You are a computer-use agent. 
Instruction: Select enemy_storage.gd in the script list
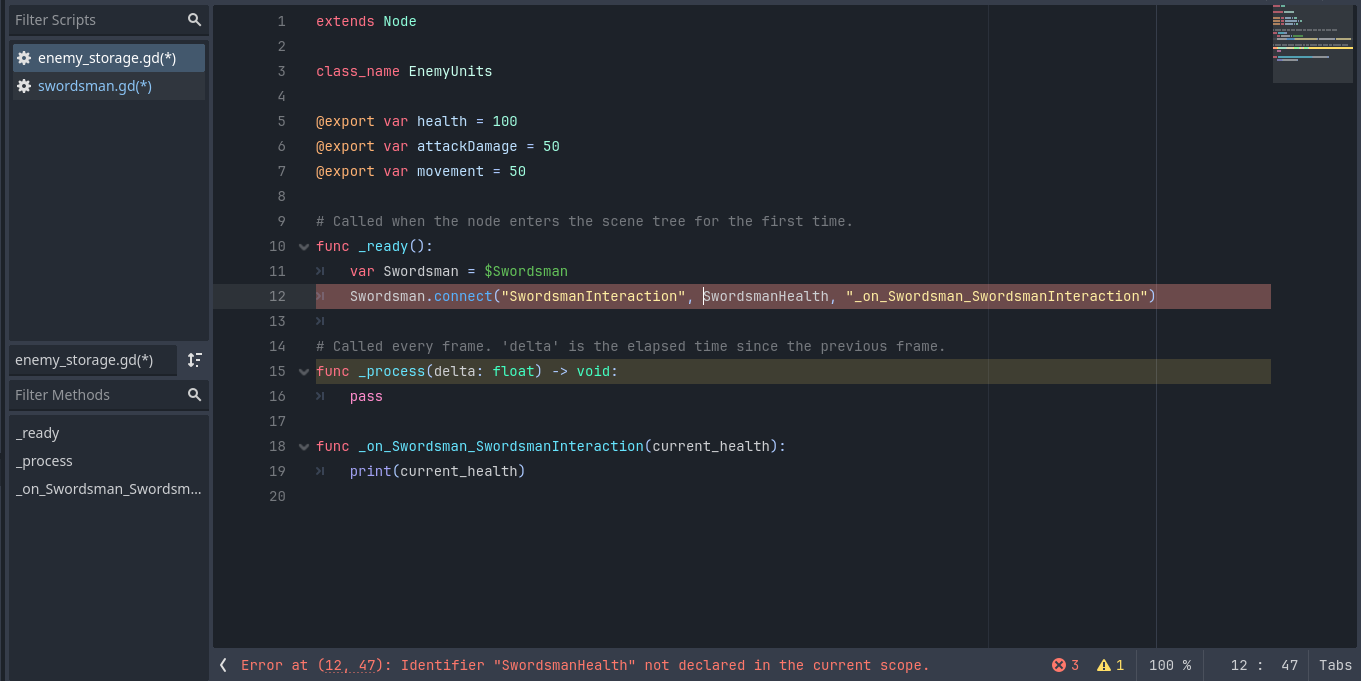pyautogui.click(x=107, y=58)
